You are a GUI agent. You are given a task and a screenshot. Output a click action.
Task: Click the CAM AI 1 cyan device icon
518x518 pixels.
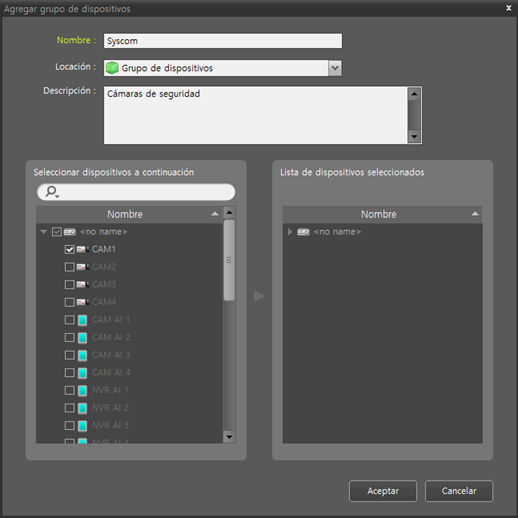(82, 320)
